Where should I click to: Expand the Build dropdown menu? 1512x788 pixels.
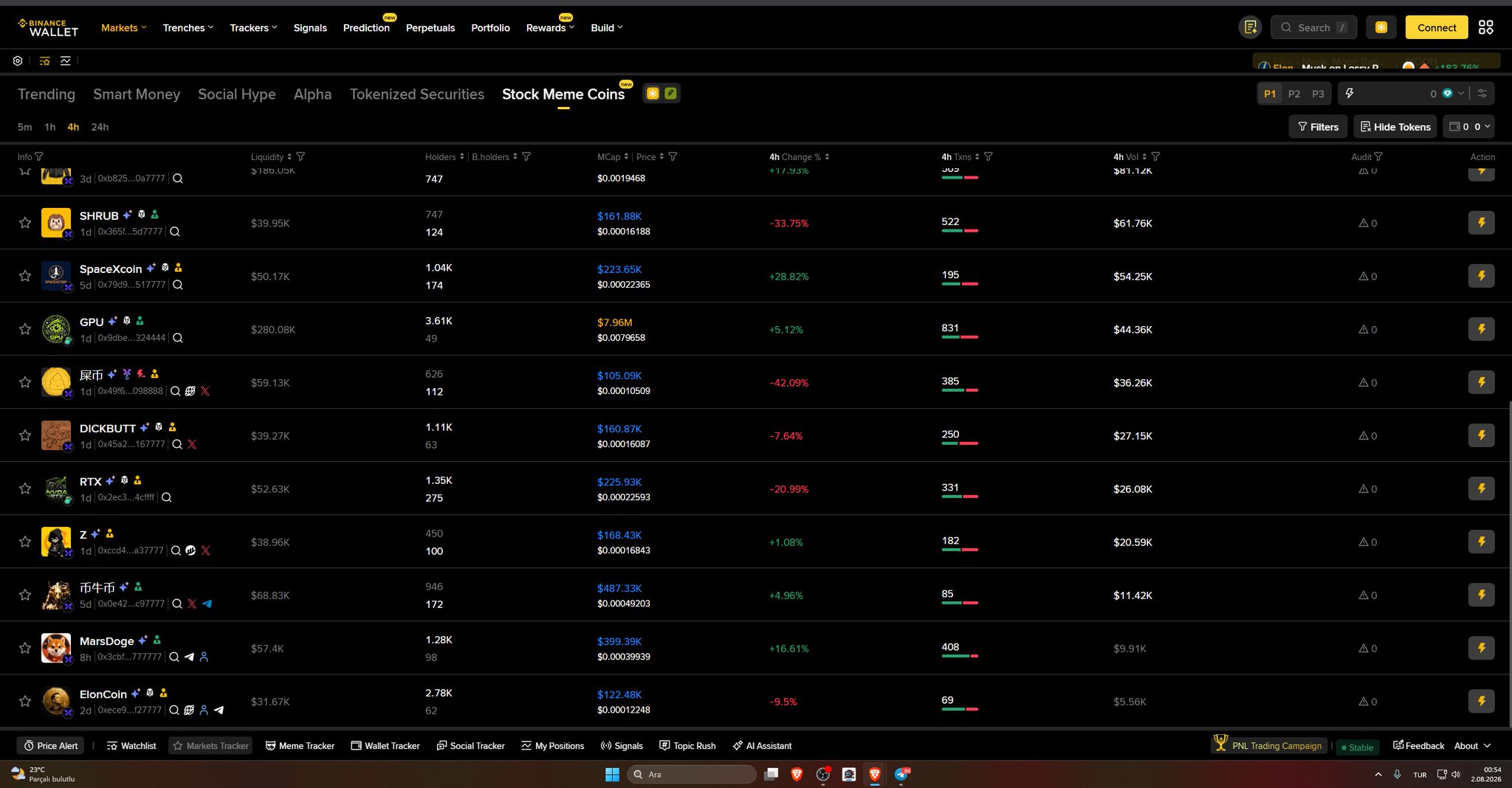click(x=607, y=27)
